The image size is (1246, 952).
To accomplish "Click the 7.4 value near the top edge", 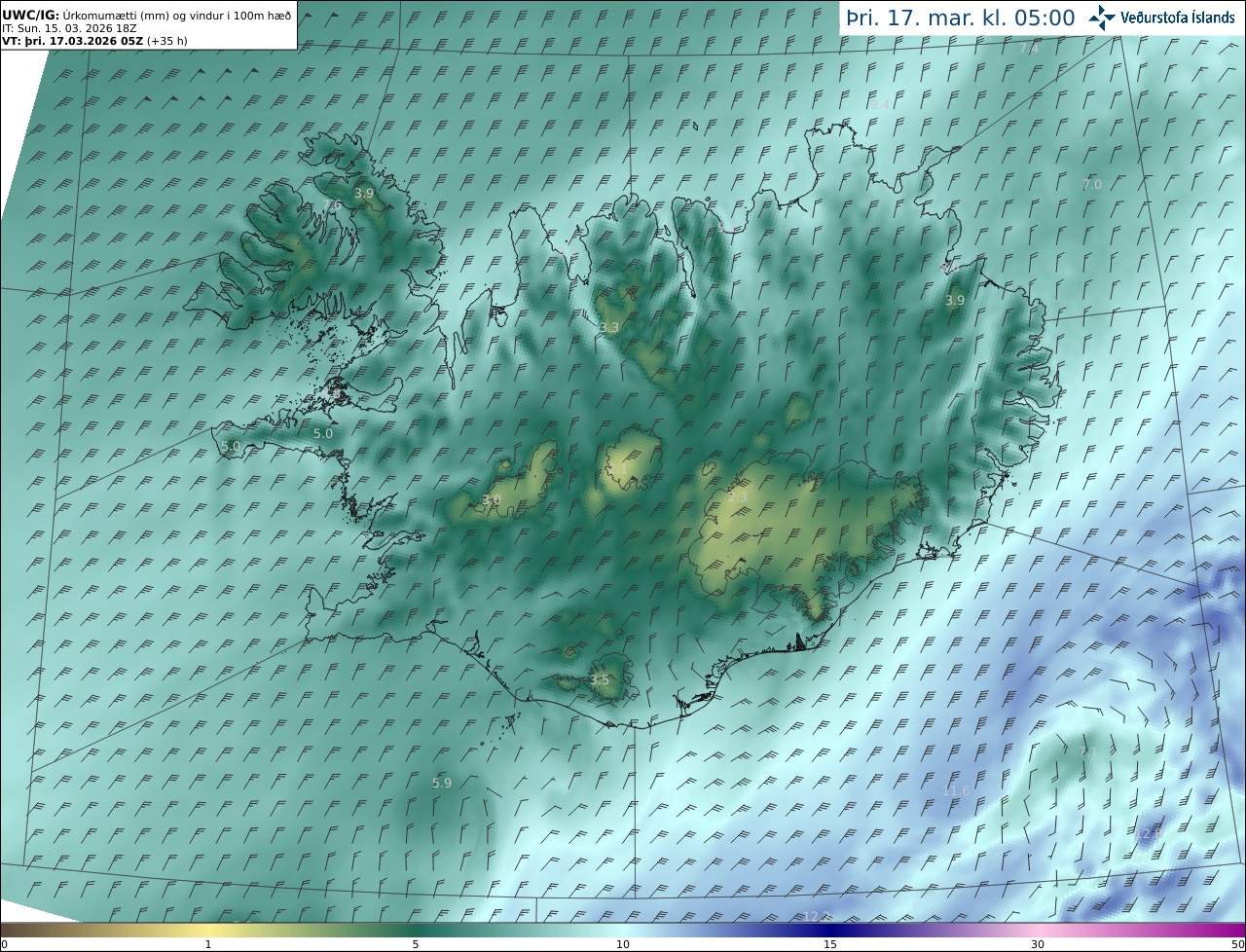I will (x=1029, y=49).
